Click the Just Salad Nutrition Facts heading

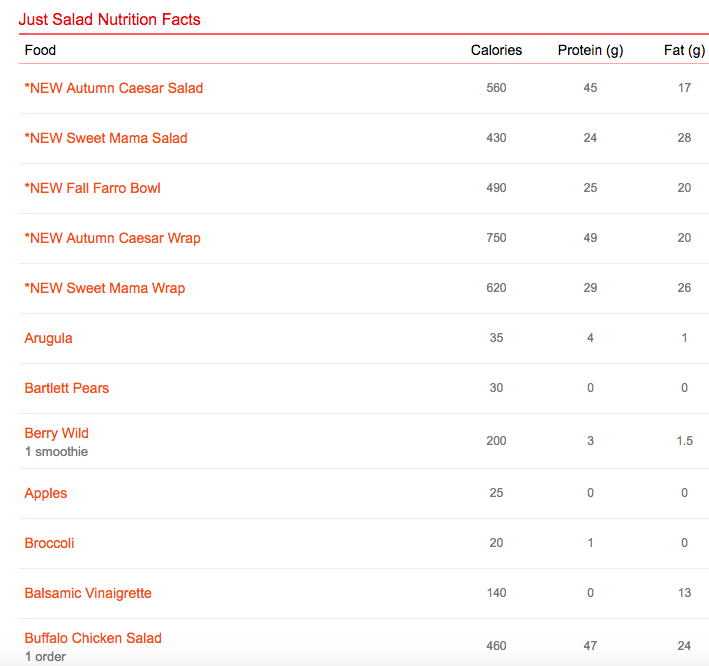110,19
